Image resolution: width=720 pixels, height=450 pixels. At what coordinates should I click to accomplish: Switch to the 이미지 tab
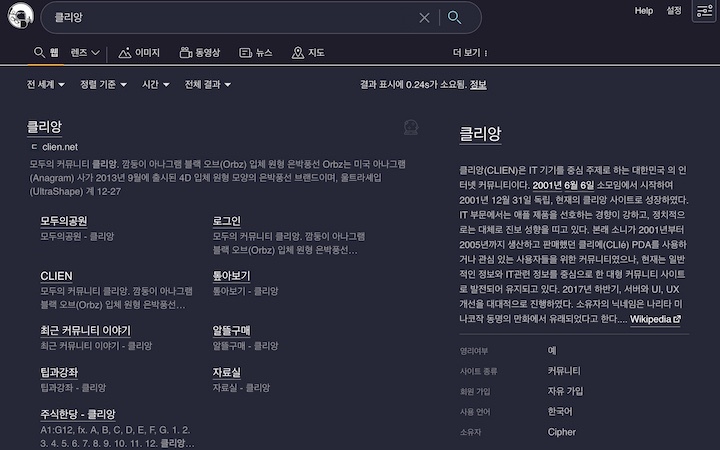pyautogui.click(x=139, y=53)
